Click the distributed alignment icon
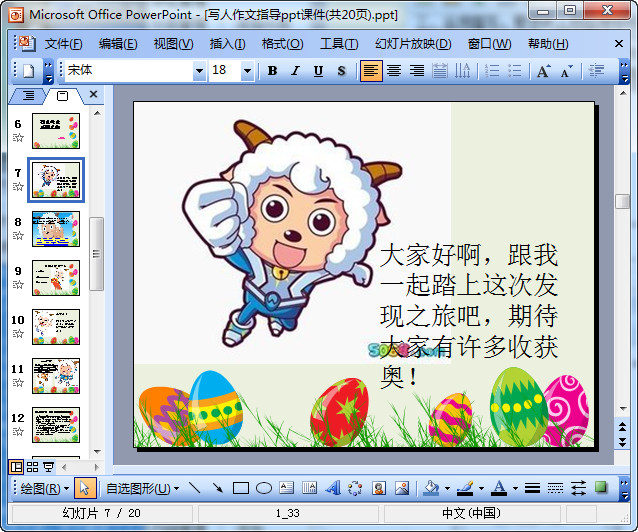The image size is (638, 532). coord(439,71)
